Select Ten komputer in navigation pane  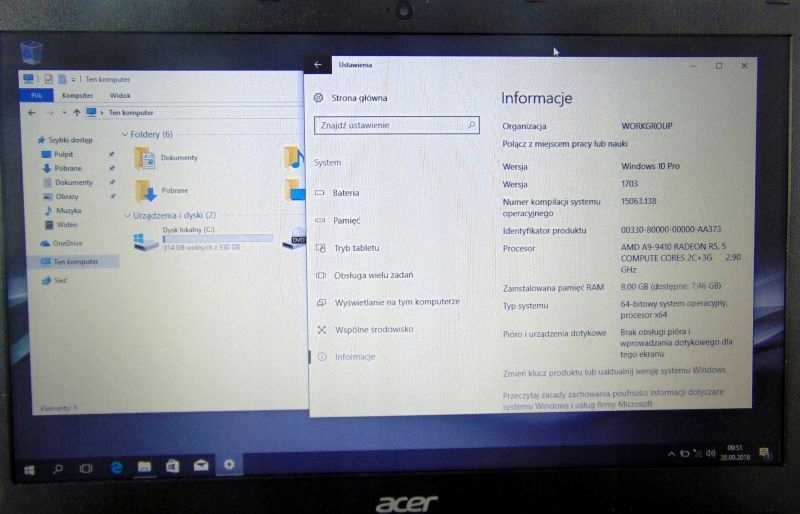[x=76, y=262]
